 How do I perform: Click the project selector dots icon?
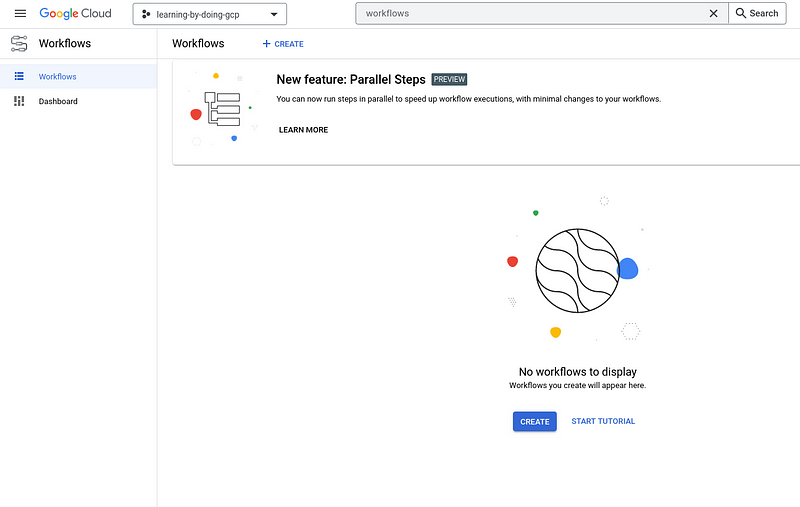click(146, 14)
